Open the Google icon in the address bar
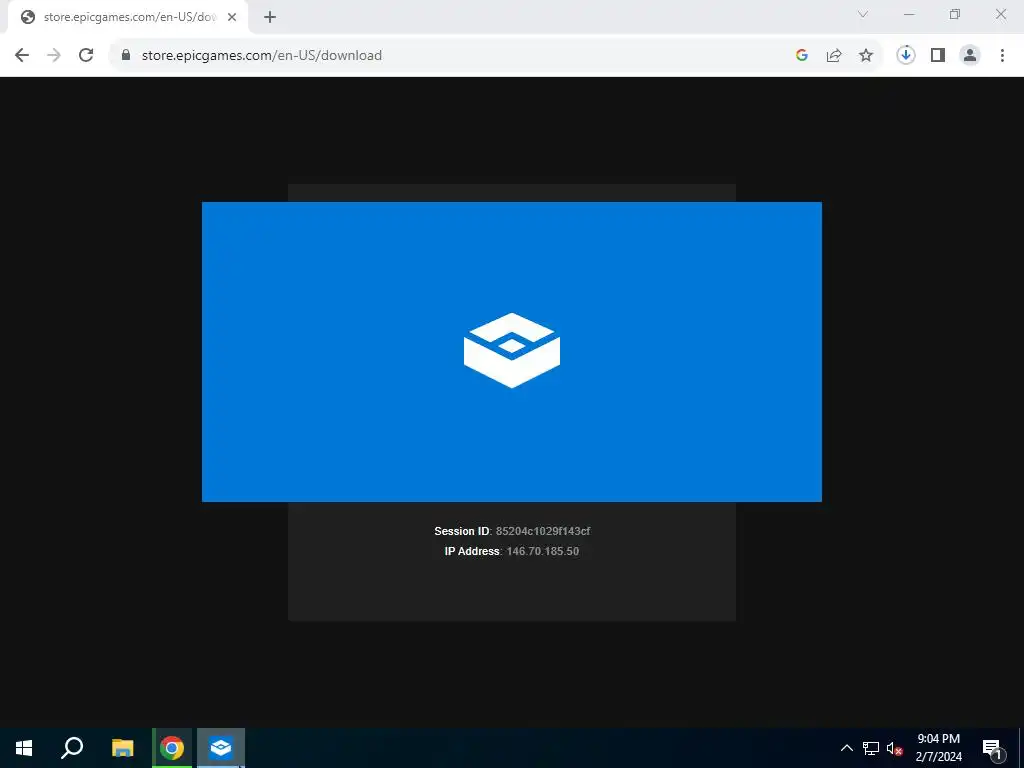This screenshot has height=768, width=1024. click(x=802, y=56)
